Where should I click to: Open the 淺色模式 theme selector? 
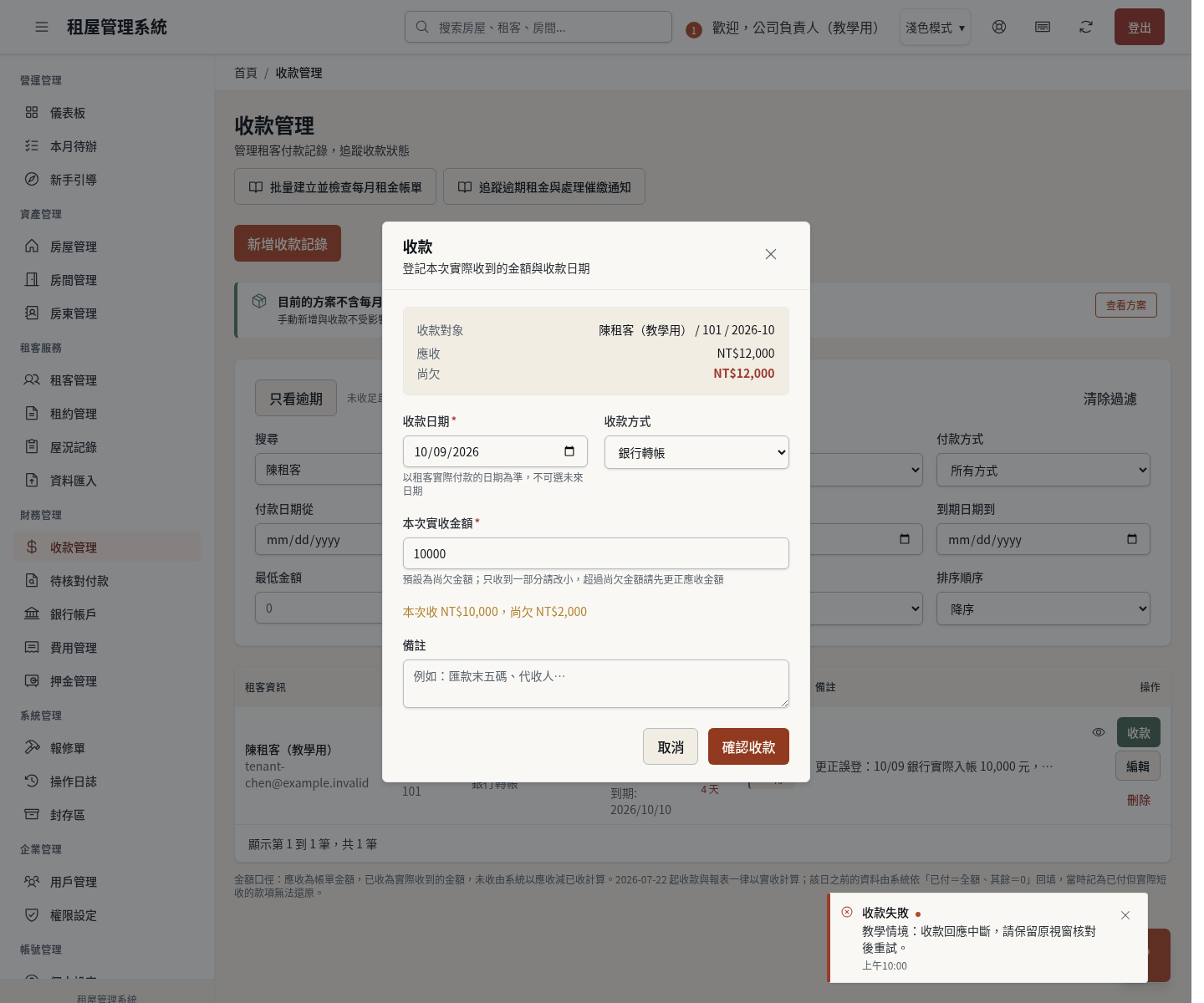(x=935, y=28)
